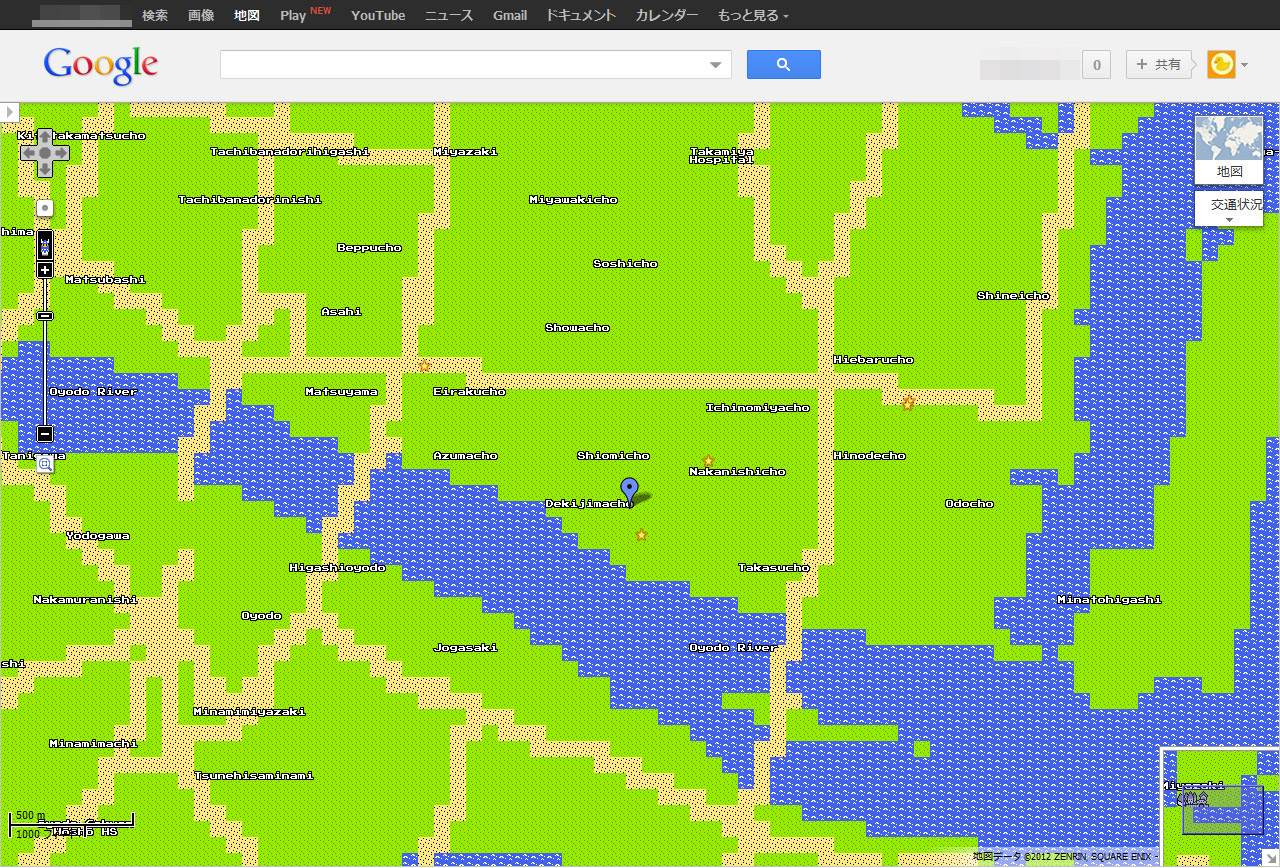
Task: Click the Soshicho map label
Action: click(626, 264)
